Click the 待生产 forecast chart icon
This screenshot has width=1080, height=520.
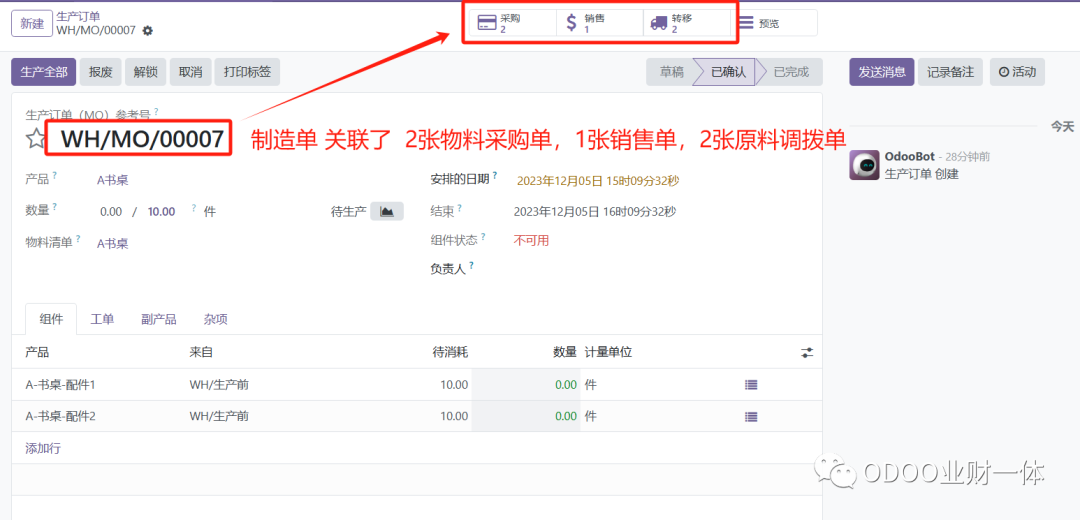coord(386,211)
